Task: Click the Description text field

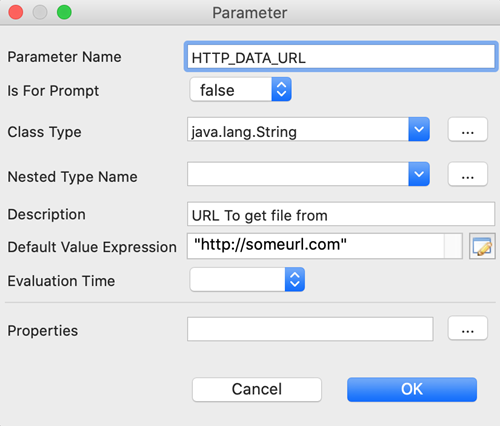Action: pyautogui.click(x=341, y=214)
